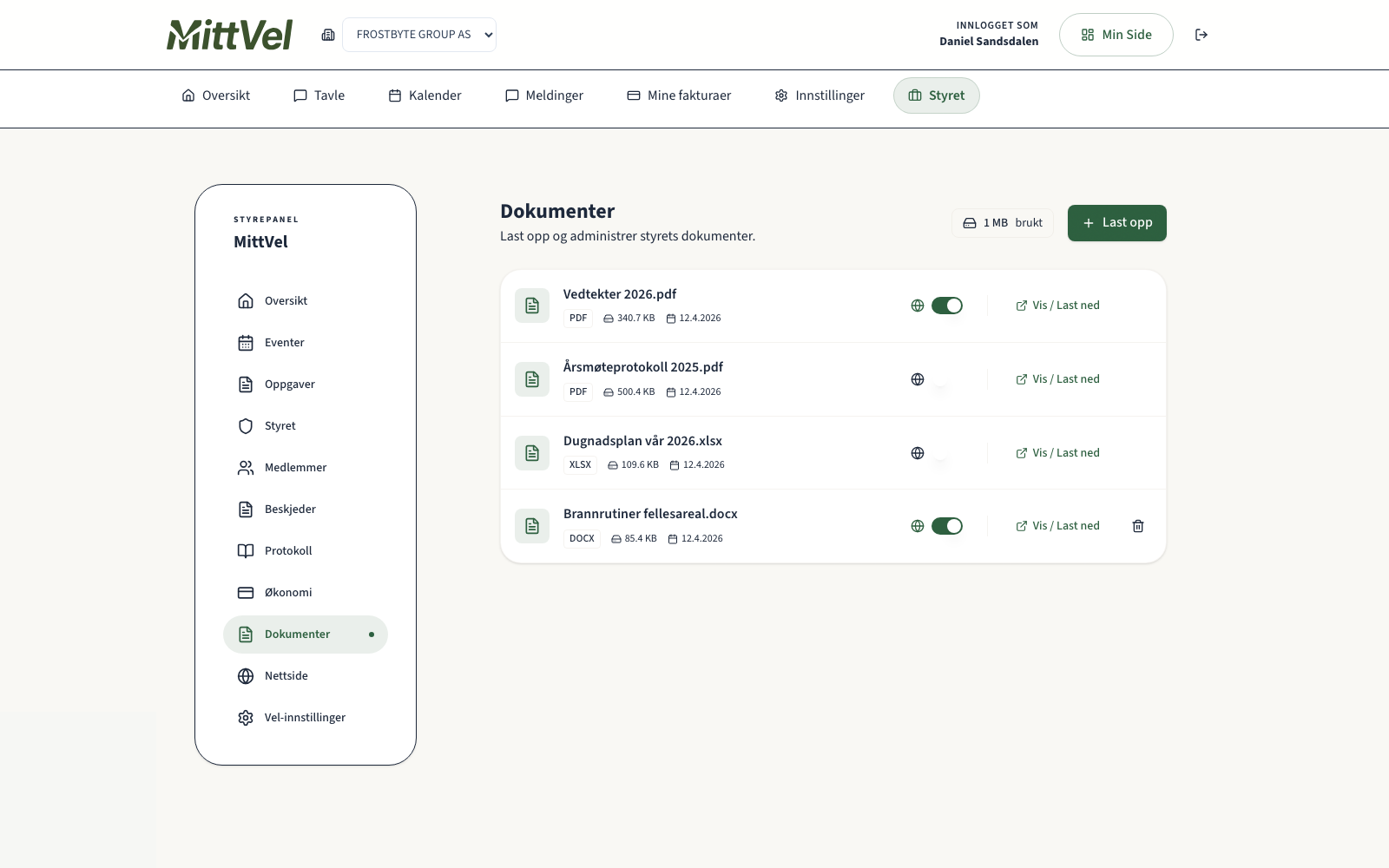The image size is (1389, 868).
Task: Disable public toggle for Vedtekter 2026.pdf
Action: pyautogui.click(x=946, y=306)
